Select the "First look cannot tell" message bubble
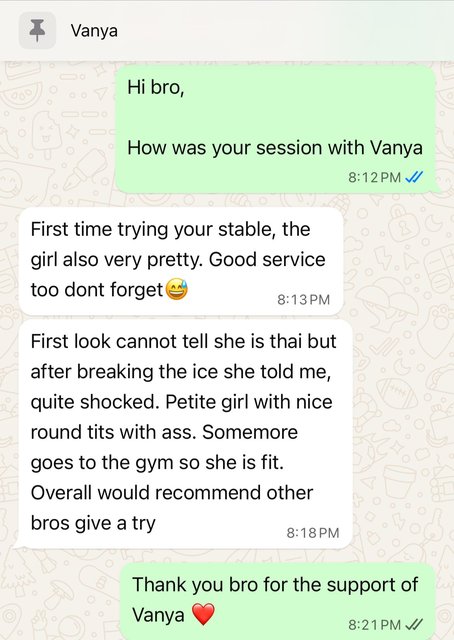The image size is (454, 640). (x=185, y=434)
